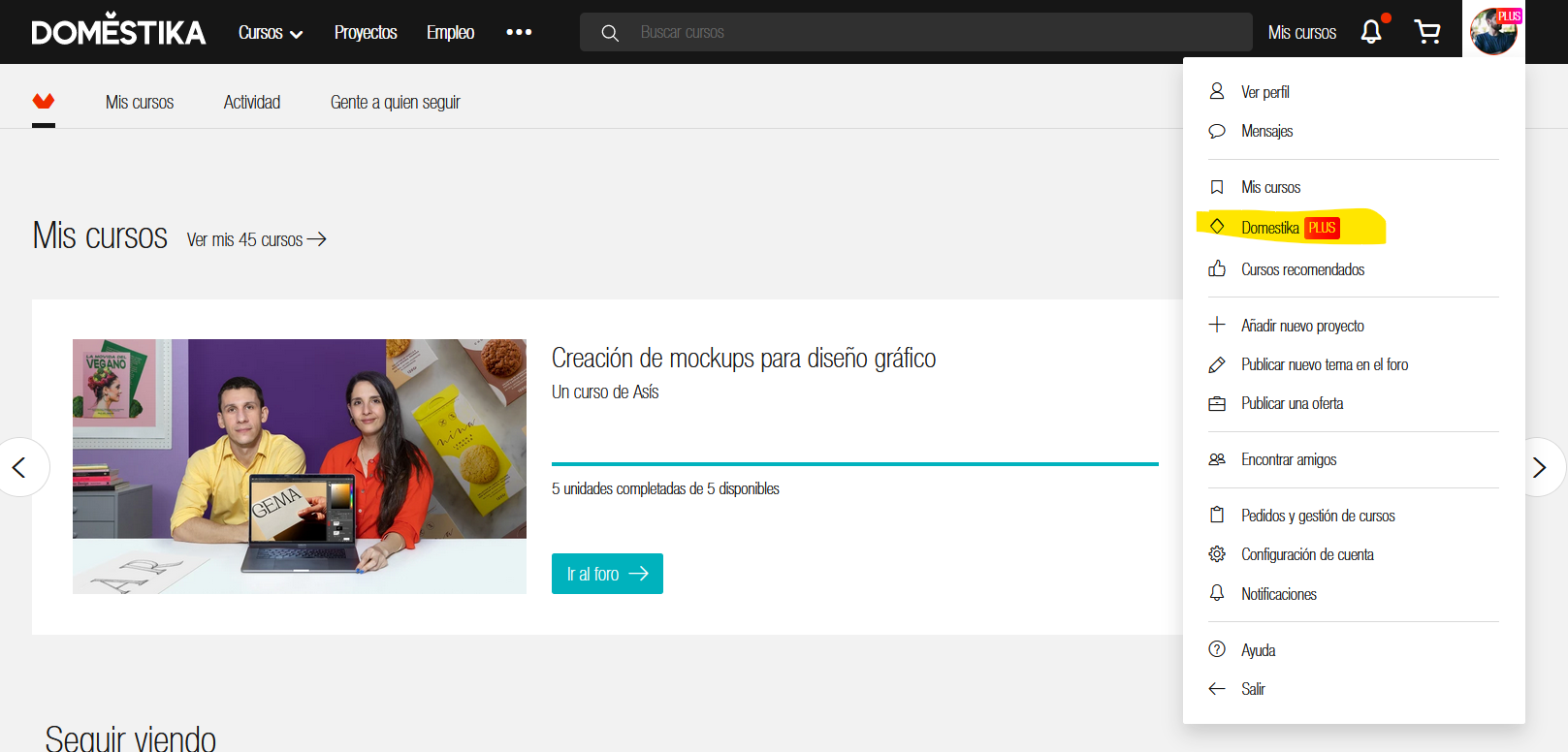Click the speech bubble icon beside Mensajes
This screenshot has height=752, width=1568.
pos(1217,131)
